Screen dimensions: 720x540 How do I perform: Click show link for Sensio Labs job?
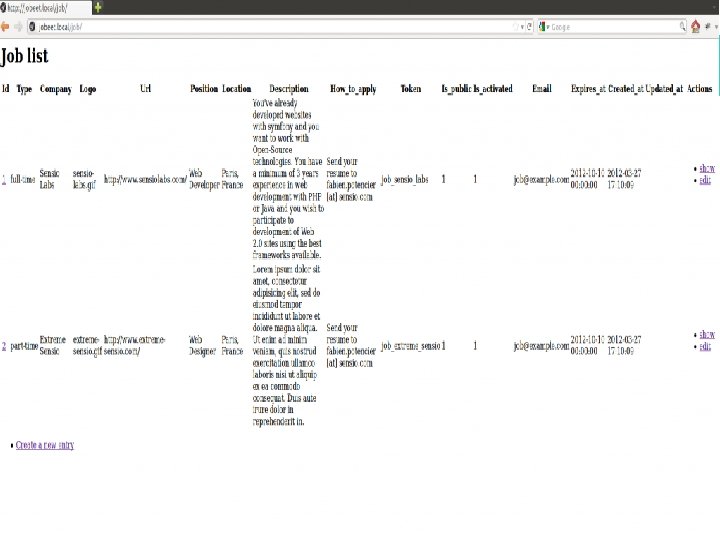point(707,168)
